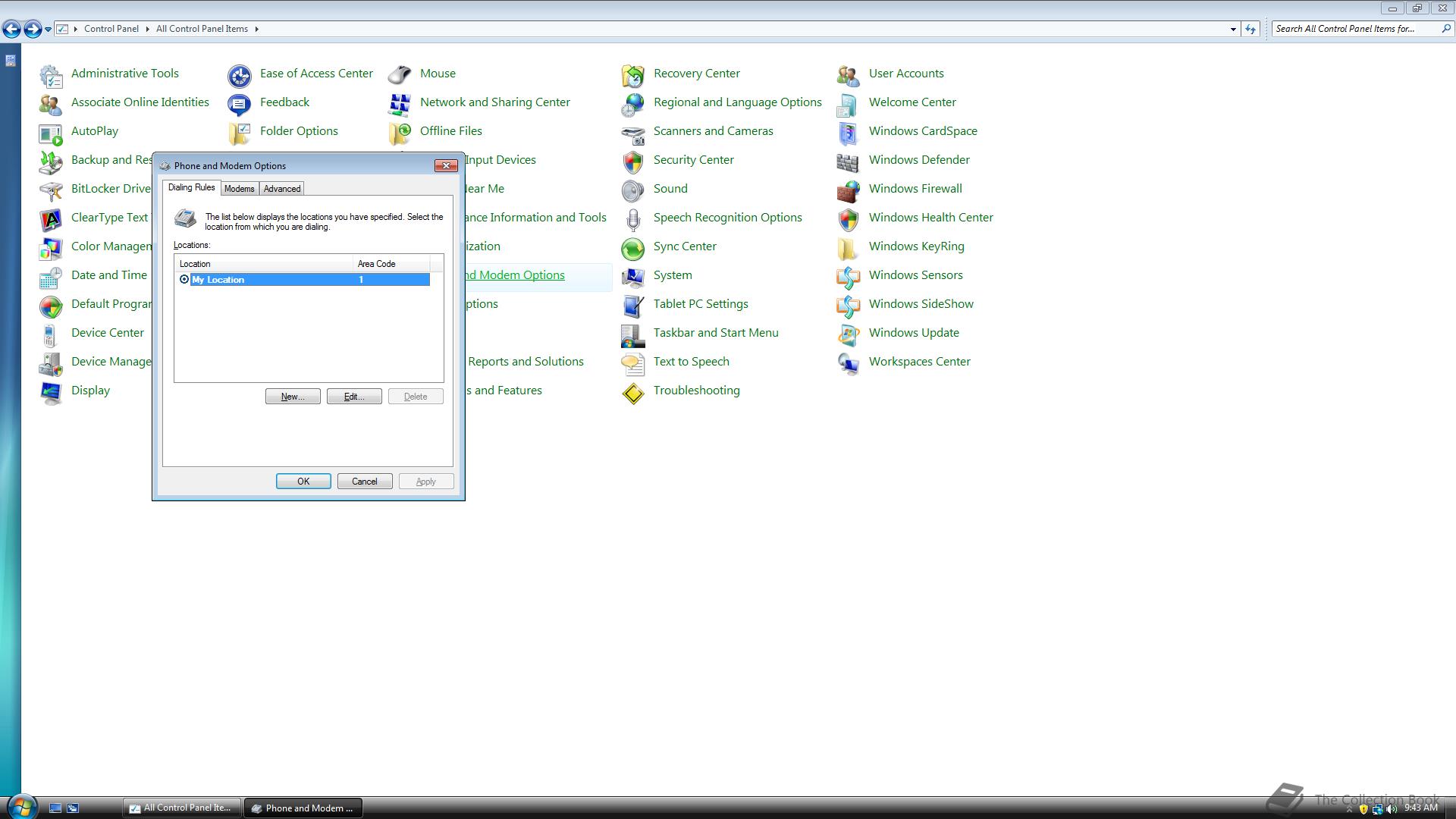Open the Tablet PC Settings icon
1456x819 pixels.
pyautogui.click(x=633, y=306)
